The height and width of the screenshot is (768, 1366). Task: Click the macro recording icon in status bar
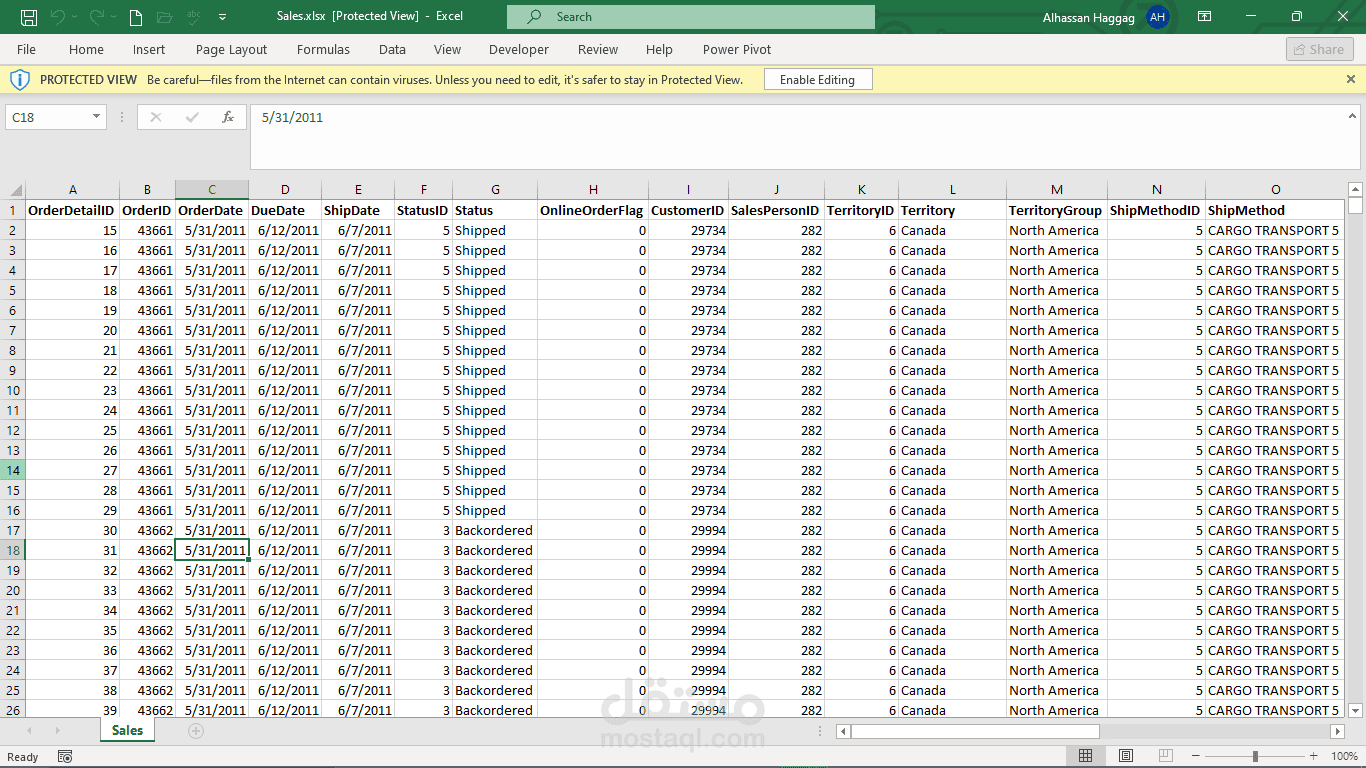(65, 757)
